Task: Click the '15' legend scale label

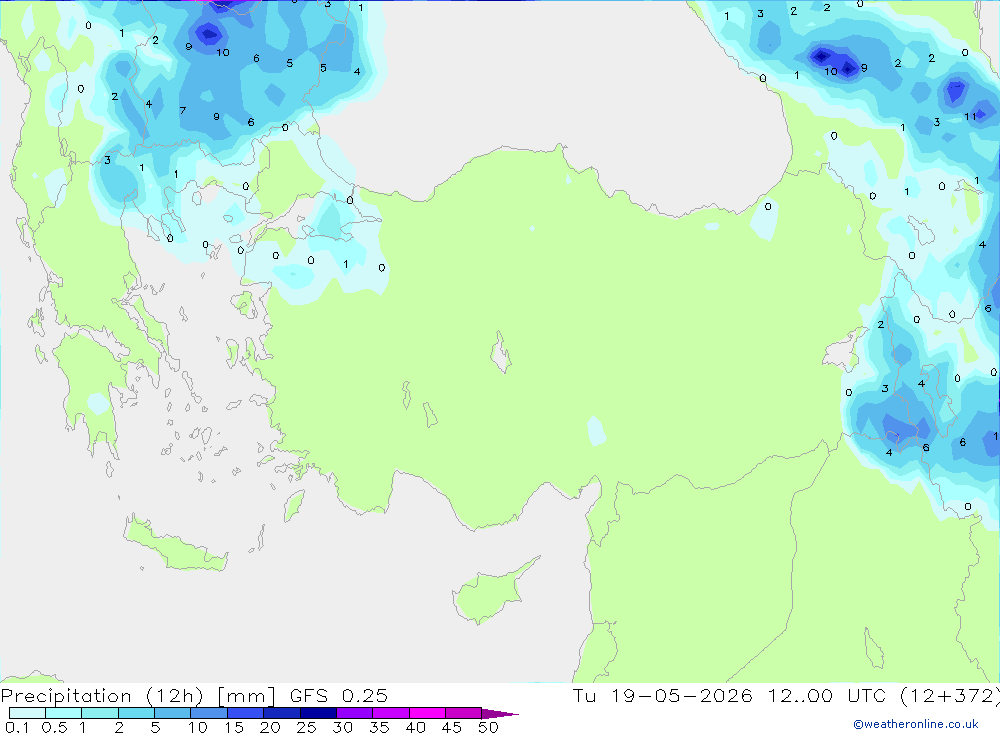Action: click(234, 727)
